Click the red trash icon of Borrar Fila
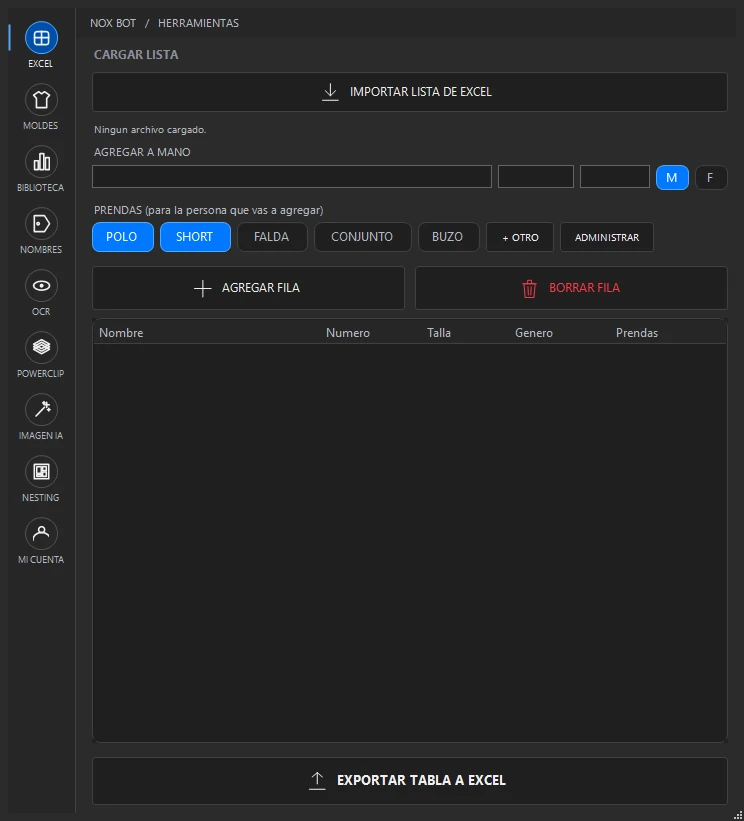The image size is (744, 821). (529, 289)
